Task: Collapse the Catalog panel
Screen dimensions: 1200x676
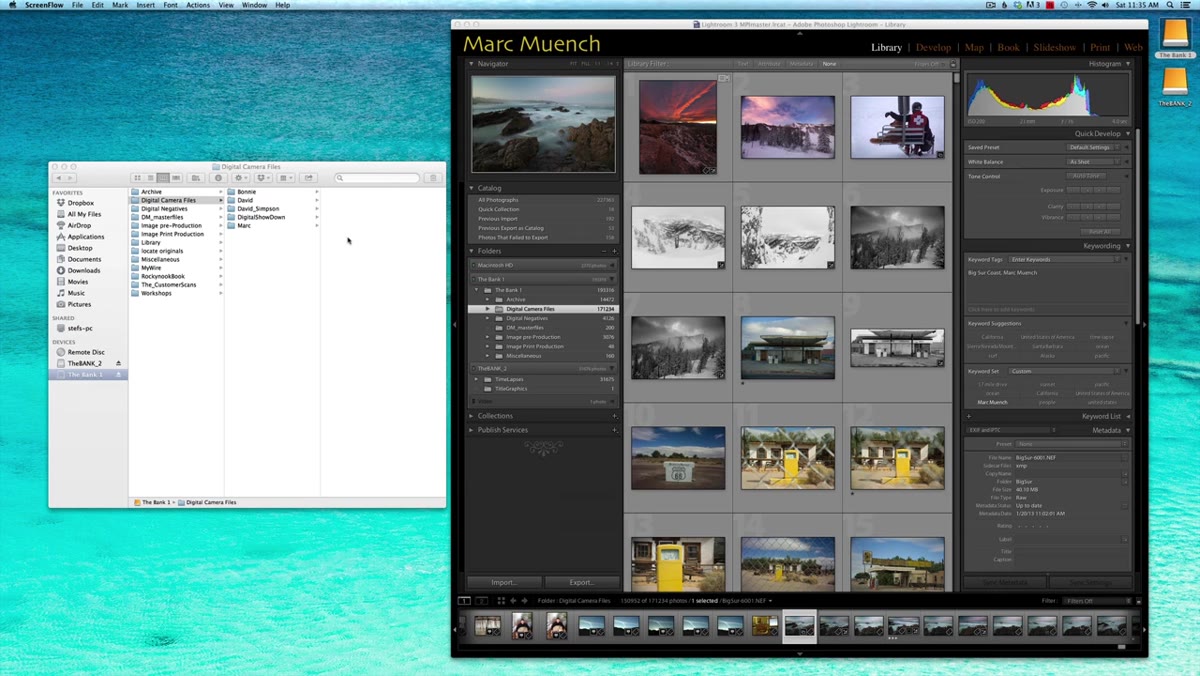Action: [x=472, y=188]
